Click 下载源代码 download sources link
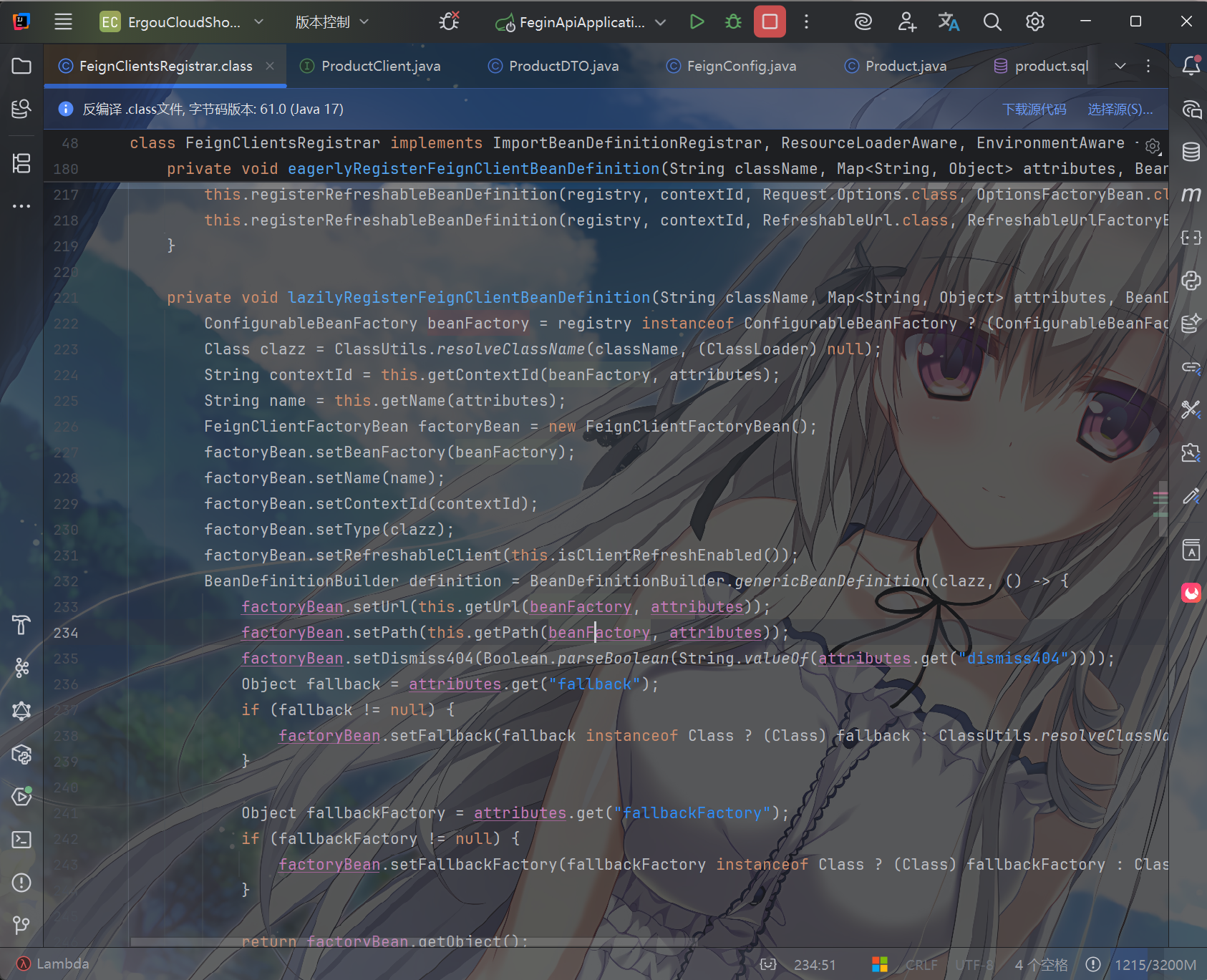 (1034, 109)
